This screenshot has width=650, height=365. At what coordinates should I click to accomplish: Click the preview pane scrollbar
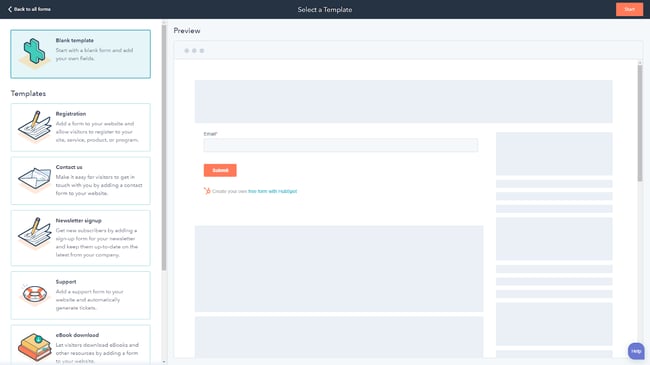pyautogui.click(x=640, y=122)
